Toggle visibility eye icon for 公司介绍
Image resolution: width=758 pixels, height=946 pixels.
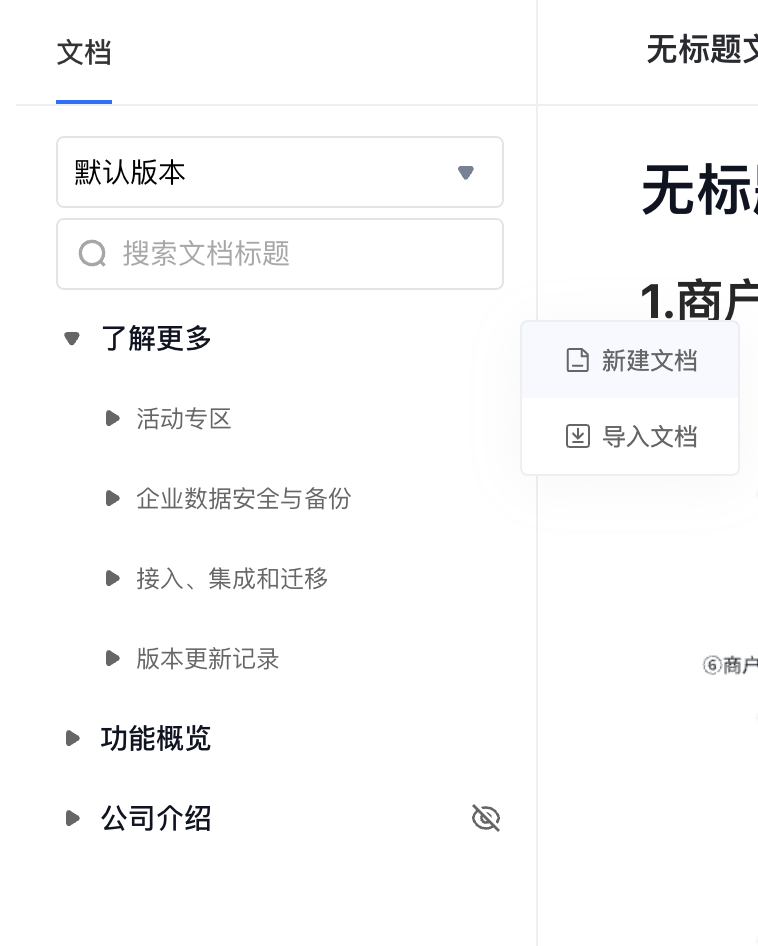(486, 818)
